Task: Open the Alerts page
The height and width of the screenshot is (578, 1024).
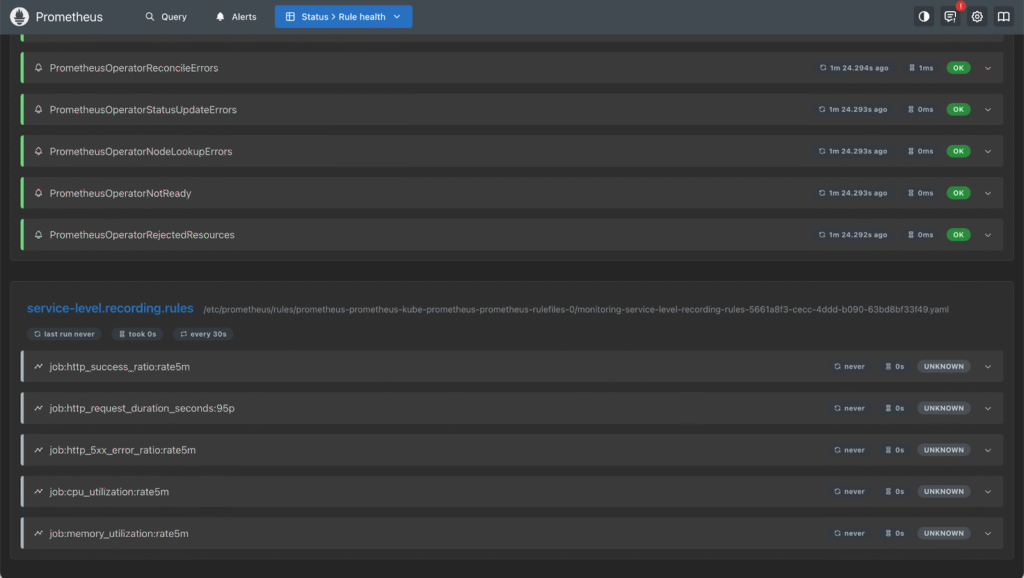Action: (236, 16)
